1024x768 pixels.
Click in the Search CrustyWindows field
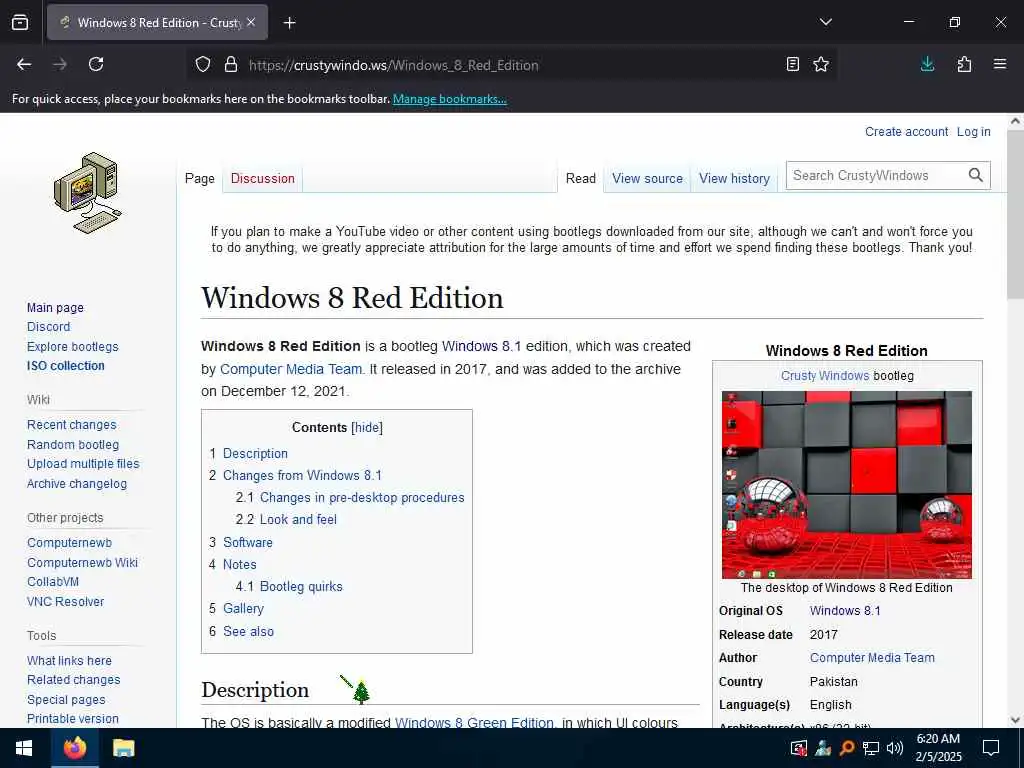(877, 175)
